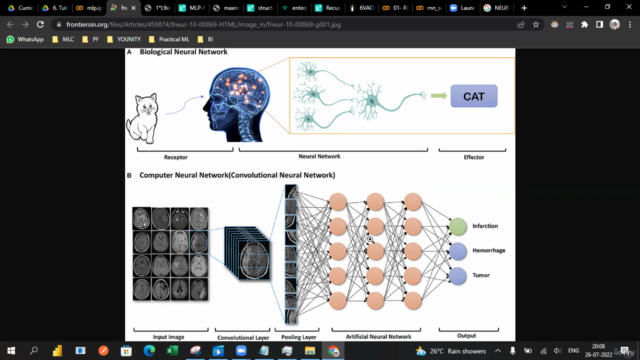Close the active frontiersin image tab
Viewport: 640px width, 360px height.
[x=133, y=8]
